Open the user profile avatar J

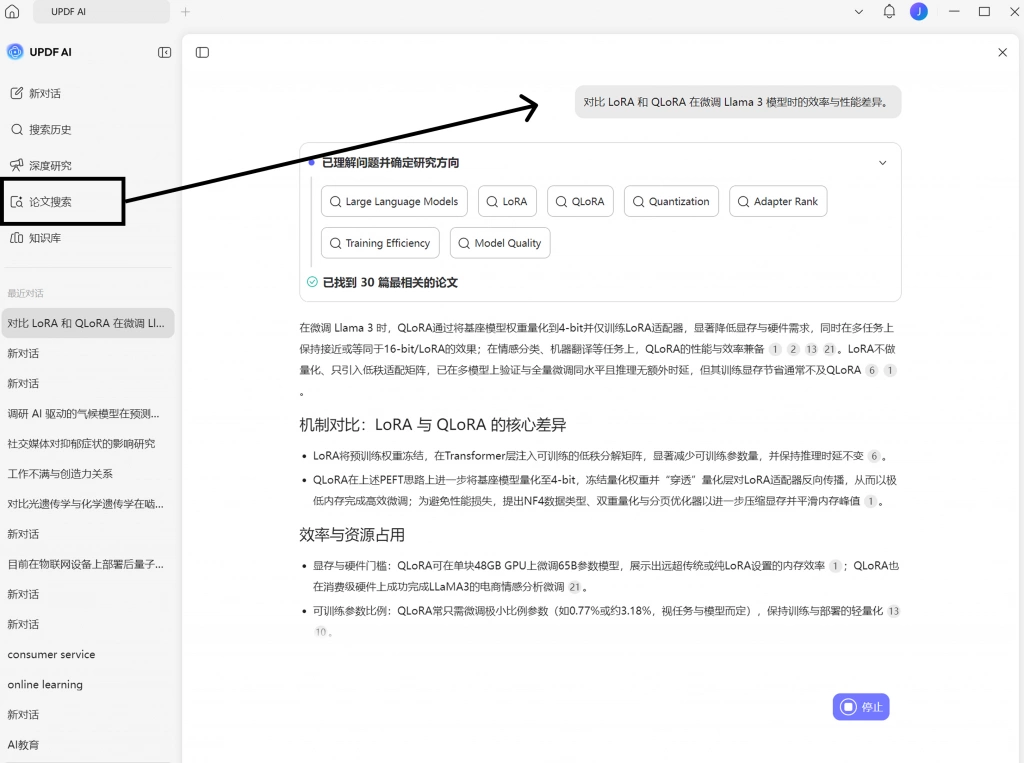[x=919, y=11]
